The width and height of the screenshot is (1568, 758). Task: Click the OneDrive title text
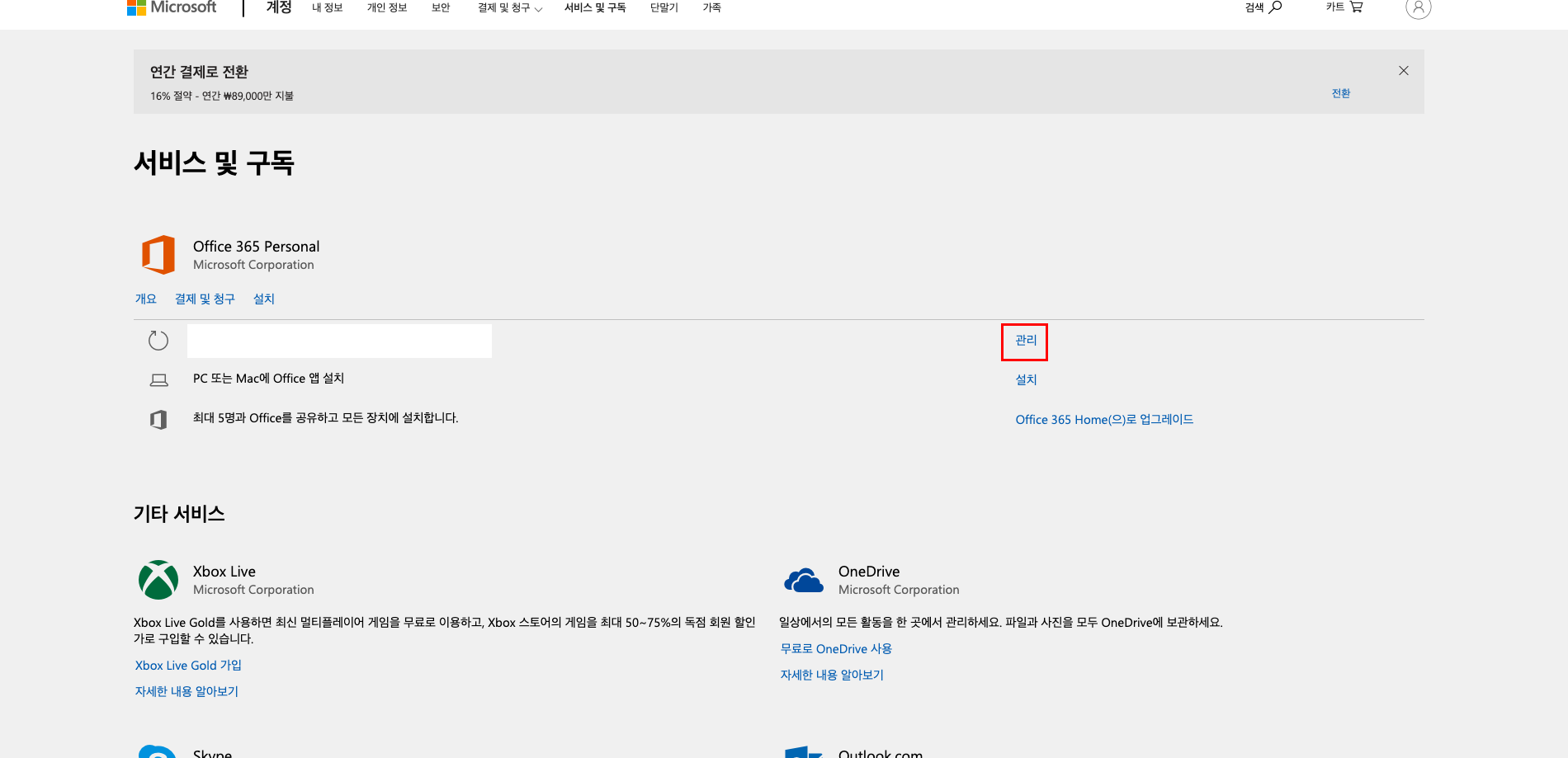[869, 572]
